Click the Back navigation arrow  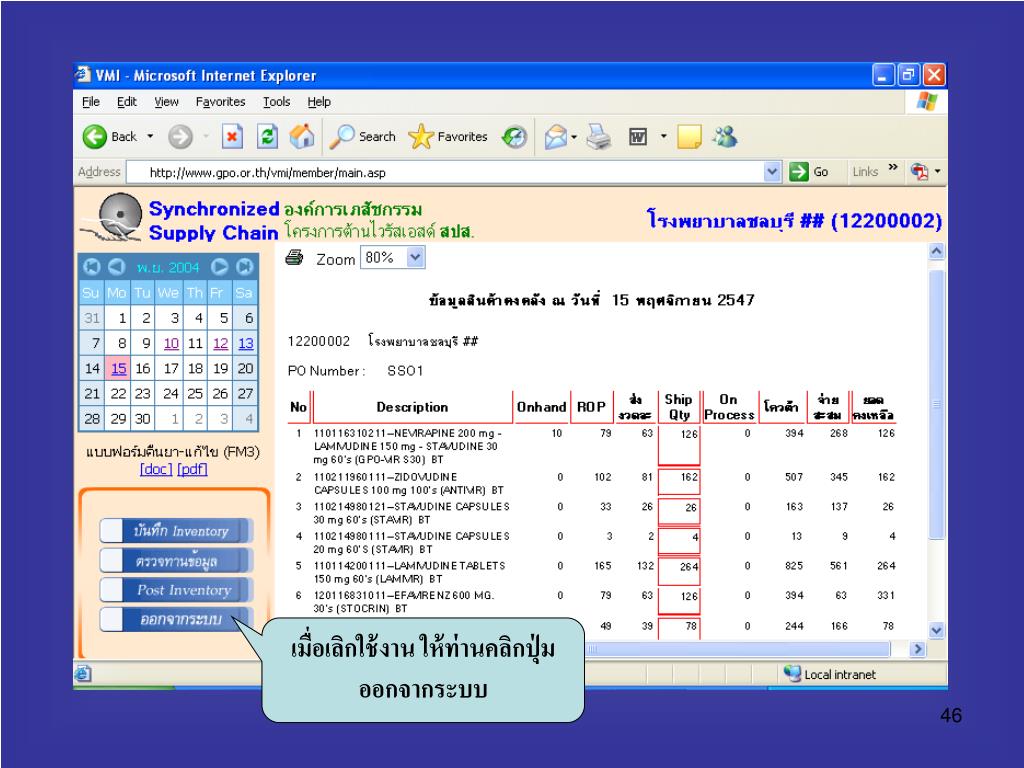coord(95,136)
